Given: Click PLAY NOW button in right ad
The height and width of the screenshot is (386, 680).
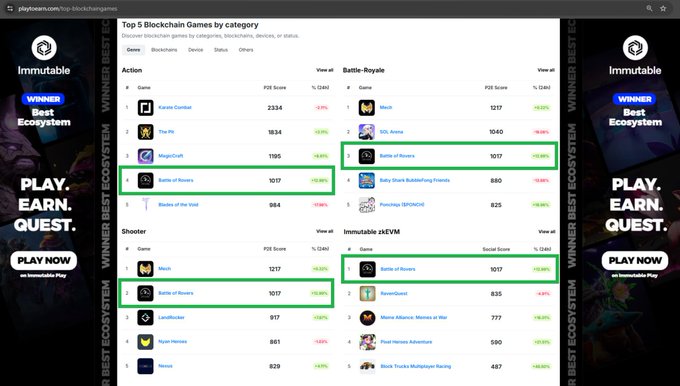Looking at the screenshot, I should [635, 261].
